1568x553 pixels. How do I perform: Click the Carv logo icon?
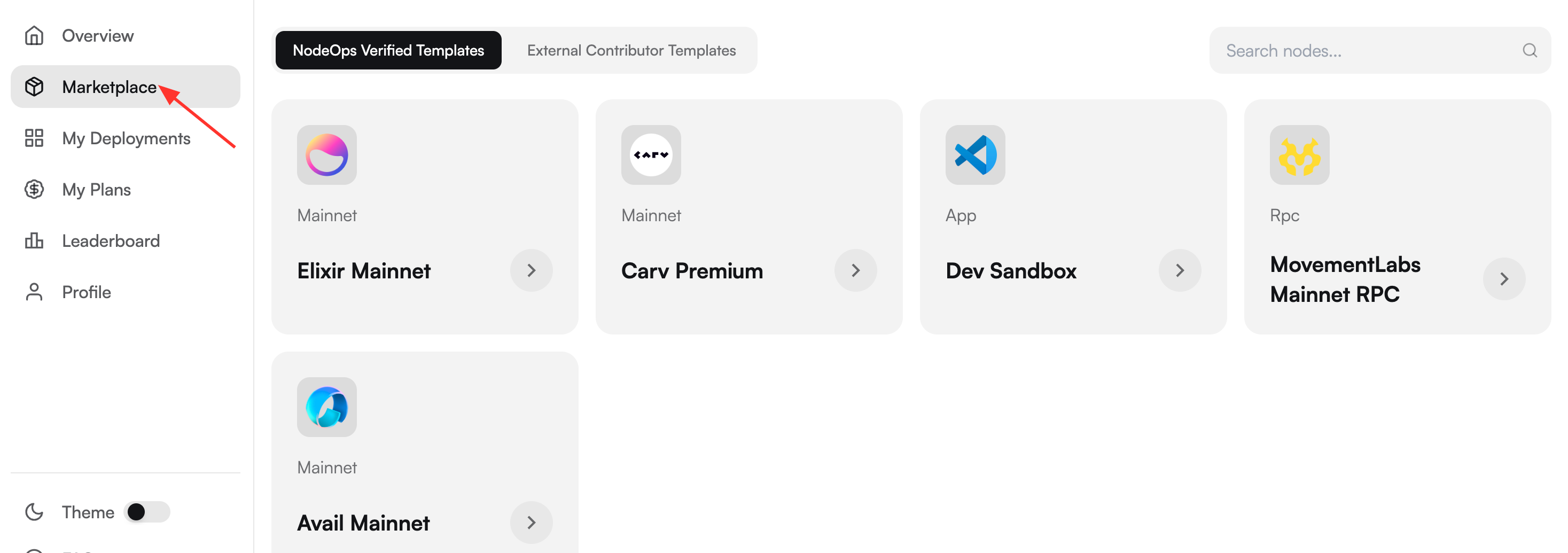pyautogui.click(x=651, y=155)
